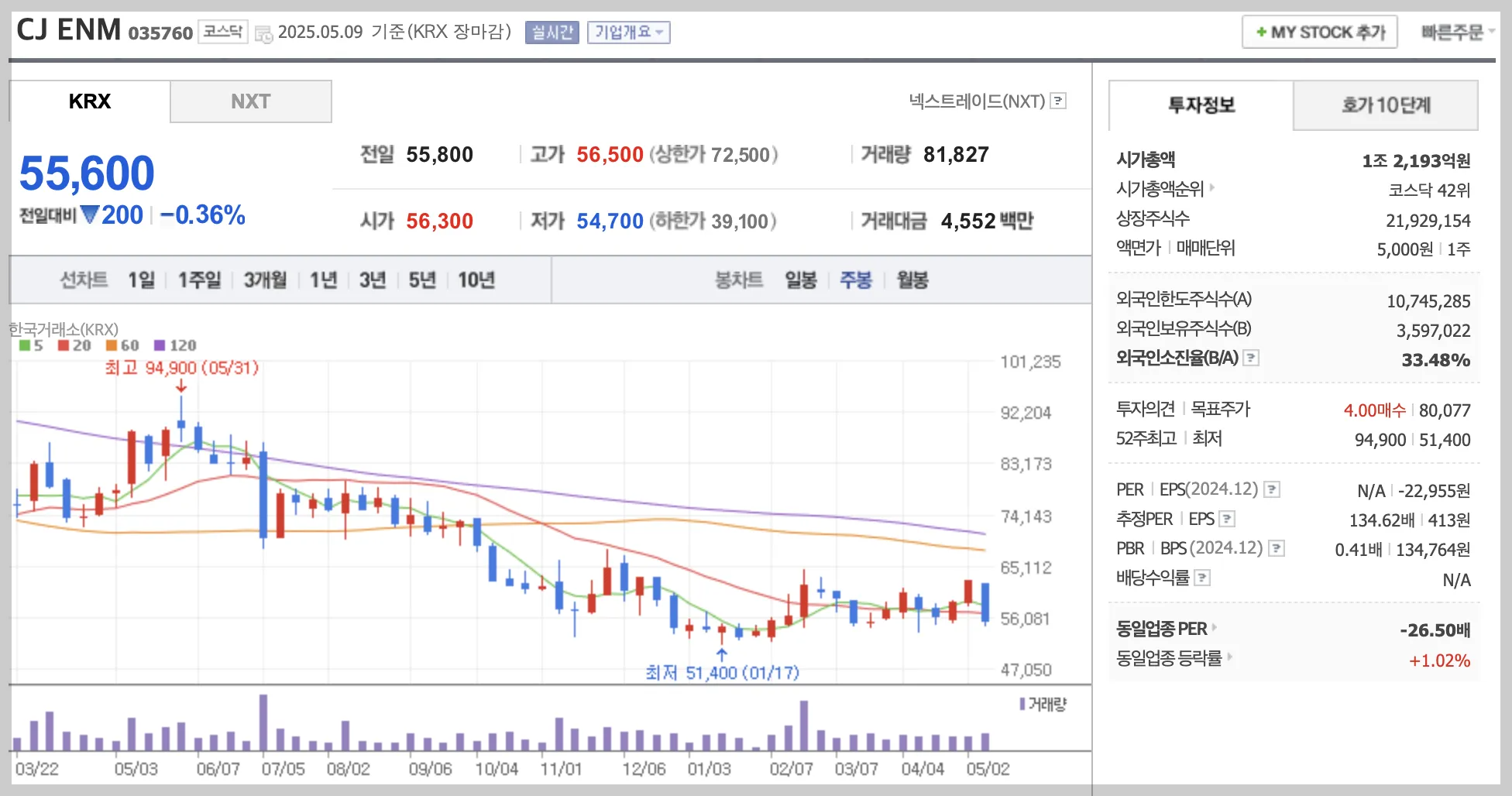This screenshot has height=796, width=1512.
Task: Open help icon for 외국인소진율(B/A)
Action: pyautogui.click(x=1251, y=358)
